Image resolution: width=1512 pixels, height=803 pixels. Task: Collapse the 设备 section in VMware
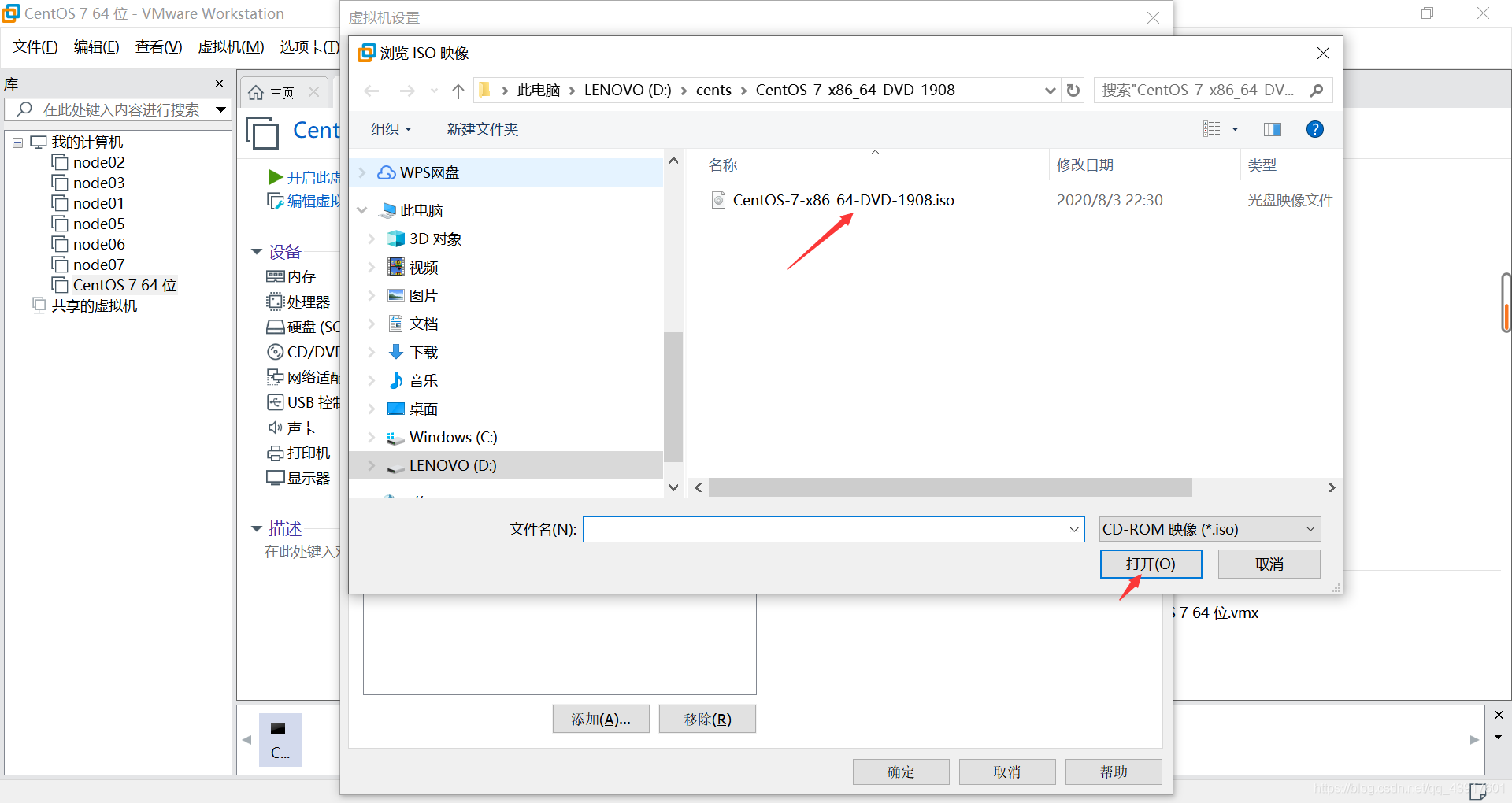point(257,252)
